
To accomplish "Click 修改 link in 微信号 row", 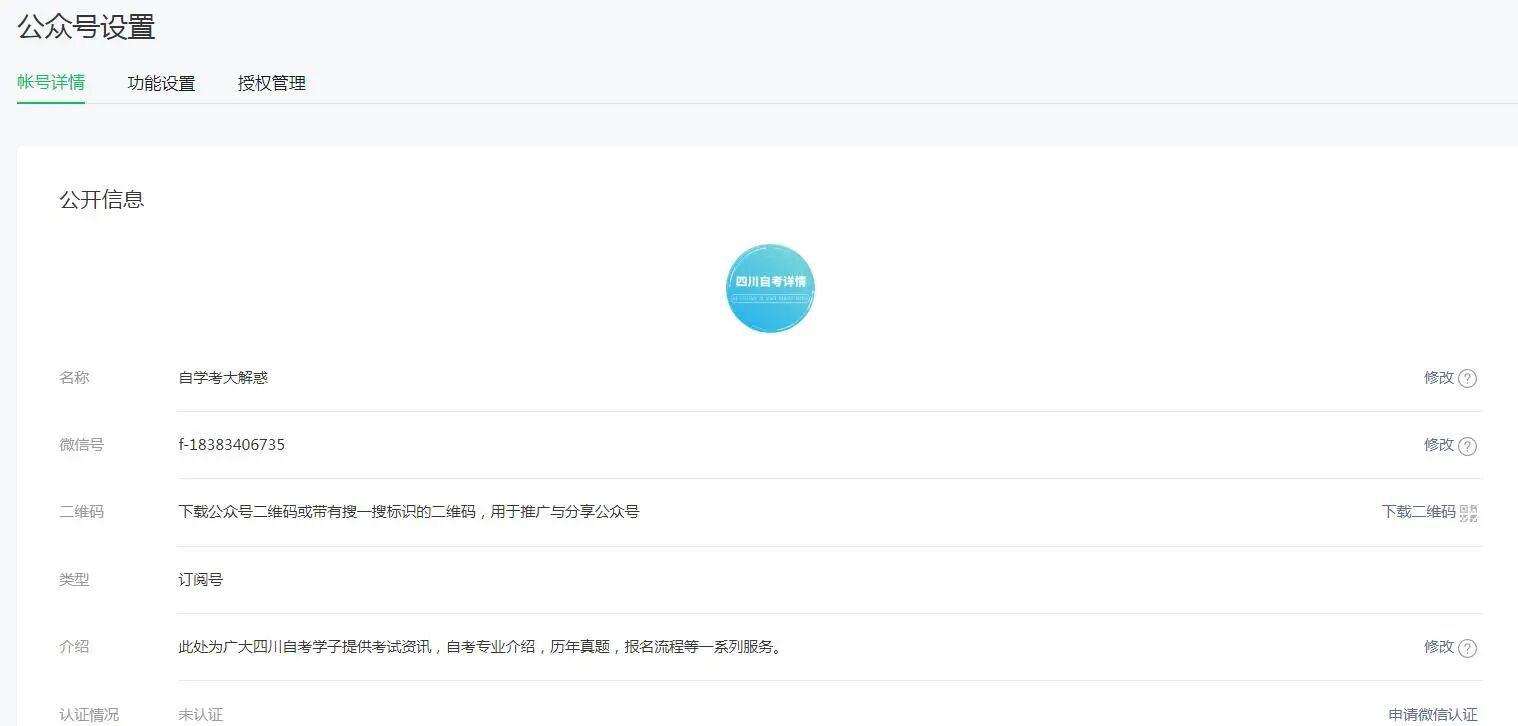I will coord(1439,445).
